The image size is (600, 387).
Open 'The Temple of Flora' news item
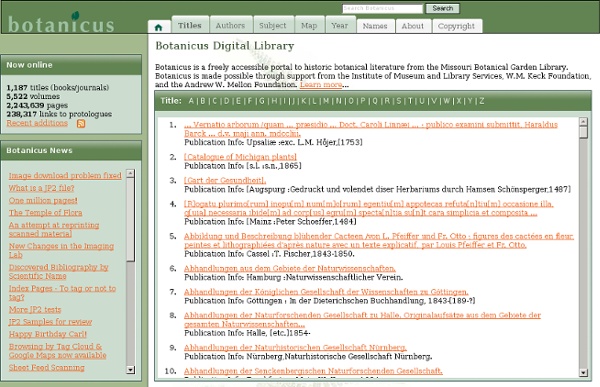coord(46,212)
